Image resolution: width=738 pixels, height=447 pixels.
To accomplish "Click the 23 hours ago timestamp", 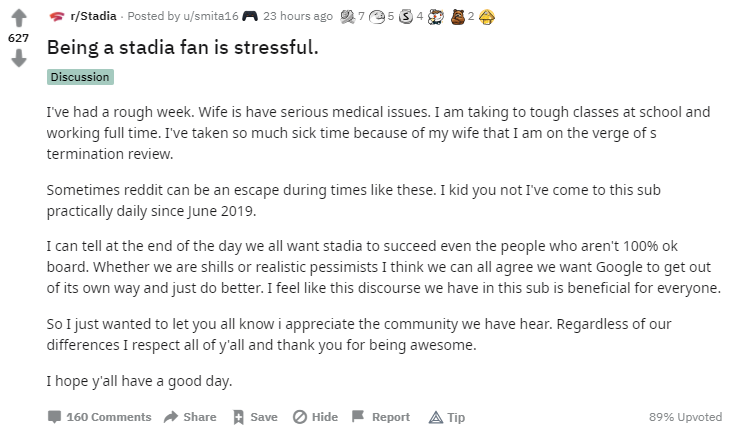I will [x=298, y=16].
